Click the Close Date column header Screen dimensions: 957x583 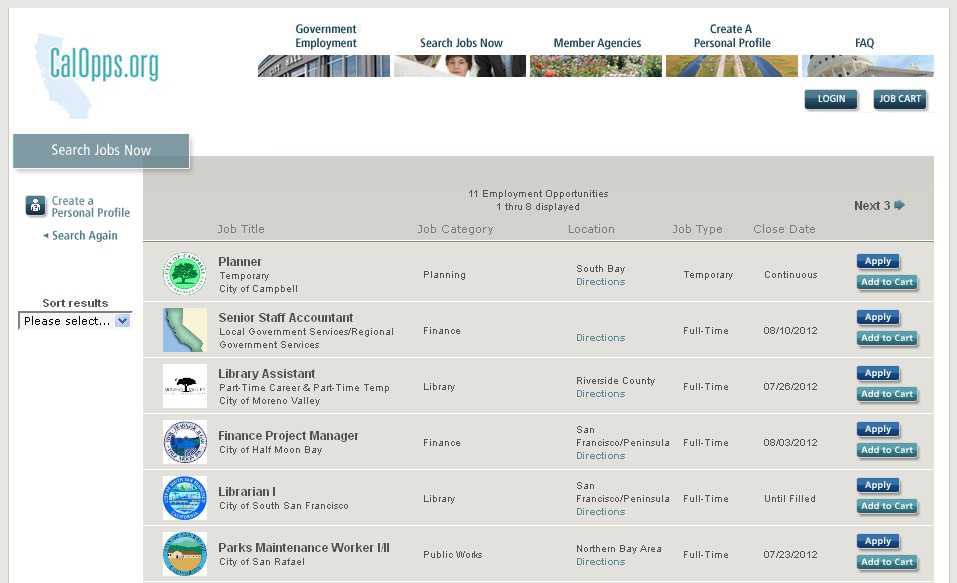pyautogui.click(x=784, y=229)
